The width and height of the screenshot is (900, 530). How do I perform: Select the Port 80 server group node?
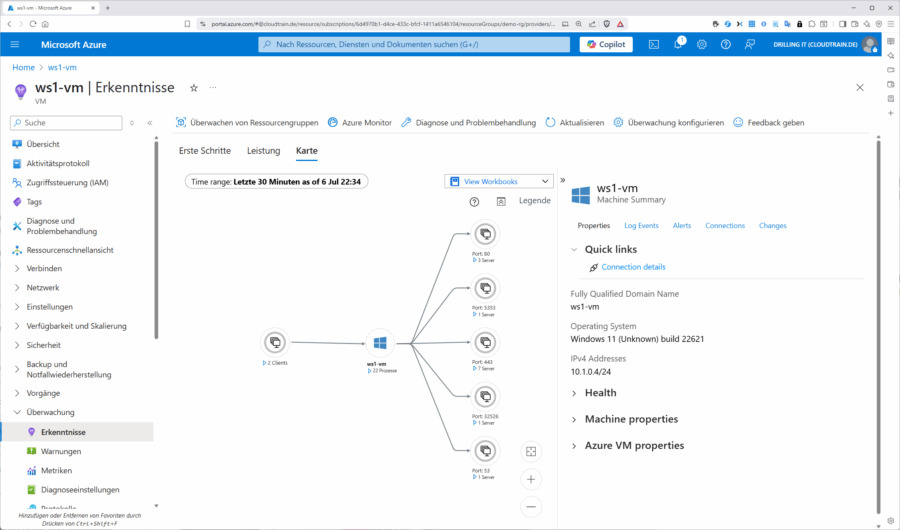coord(486,234)
